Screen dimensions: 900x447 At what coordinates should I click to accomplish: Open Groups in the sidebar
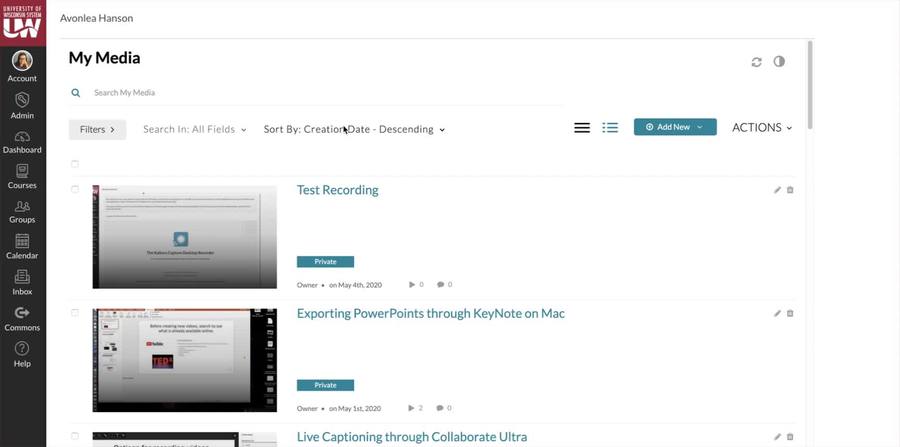point(22,212)
